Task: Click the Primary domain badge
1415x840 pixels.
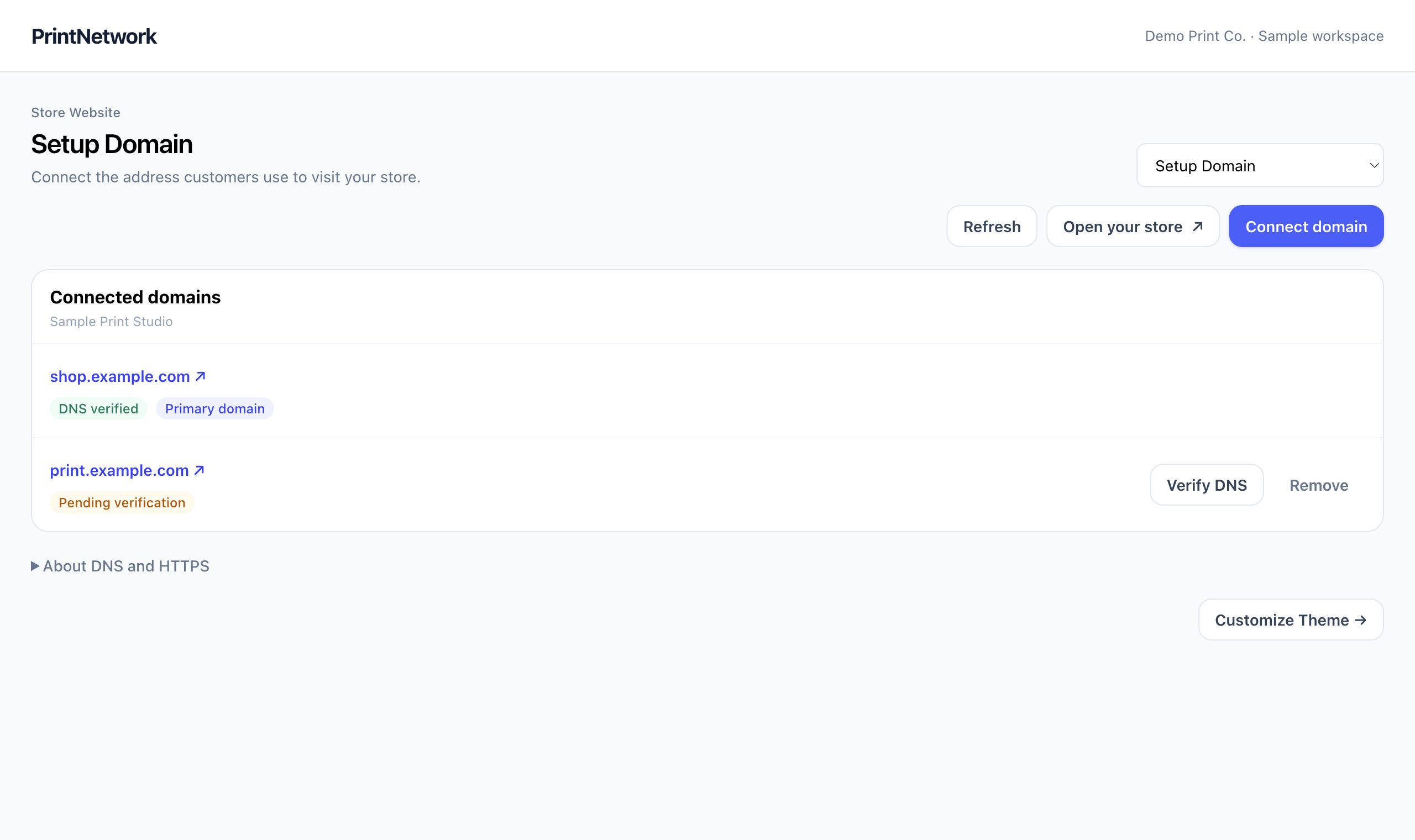Action: coord(215,409)
